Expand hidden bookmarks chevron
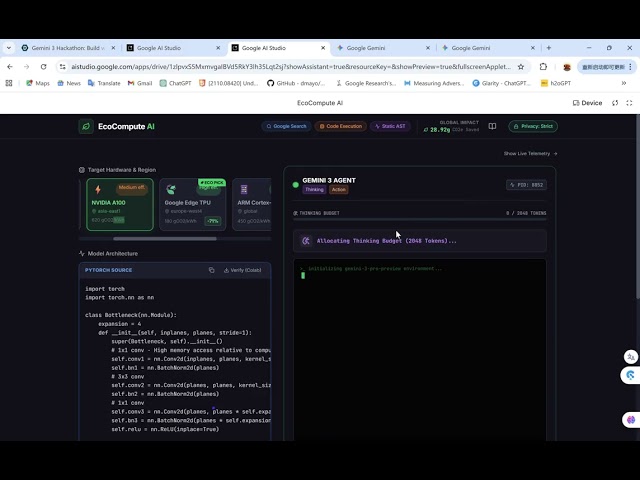 pyautogui.click(x=624, y=83)
